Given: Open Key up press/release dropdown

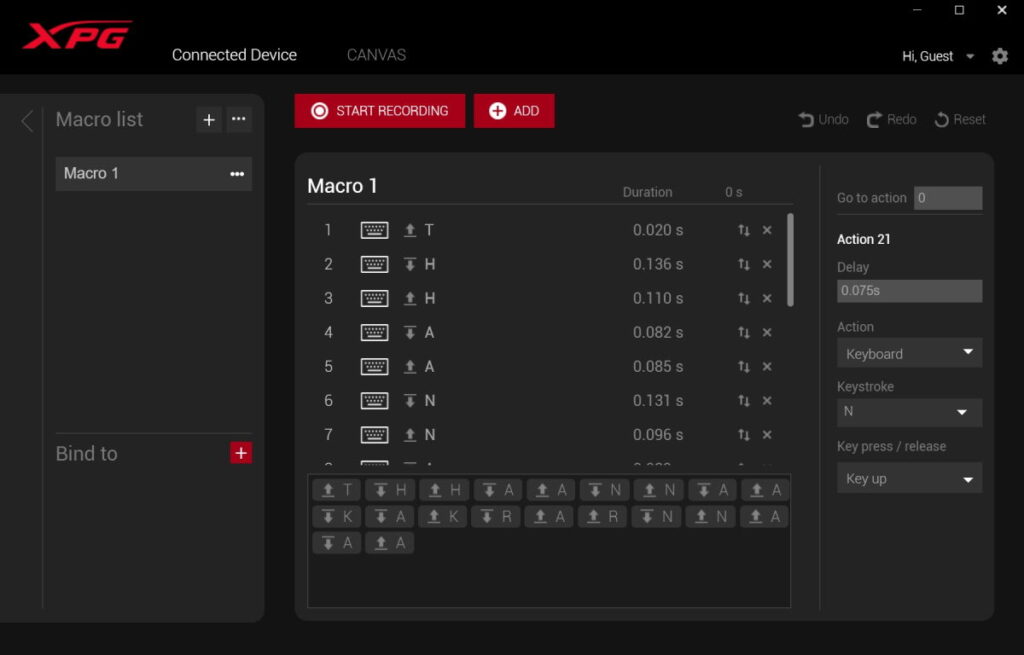Looking at the screenshot, I should coord(909,479).
